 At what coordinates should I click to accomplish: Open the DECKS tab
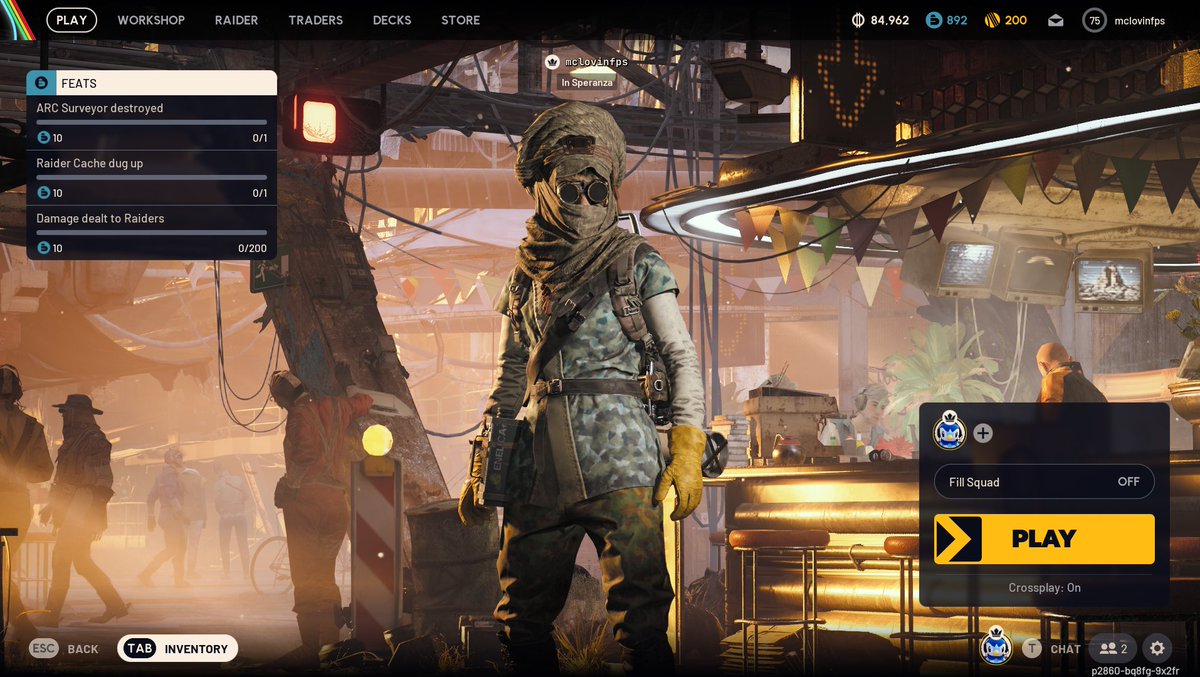392,20
